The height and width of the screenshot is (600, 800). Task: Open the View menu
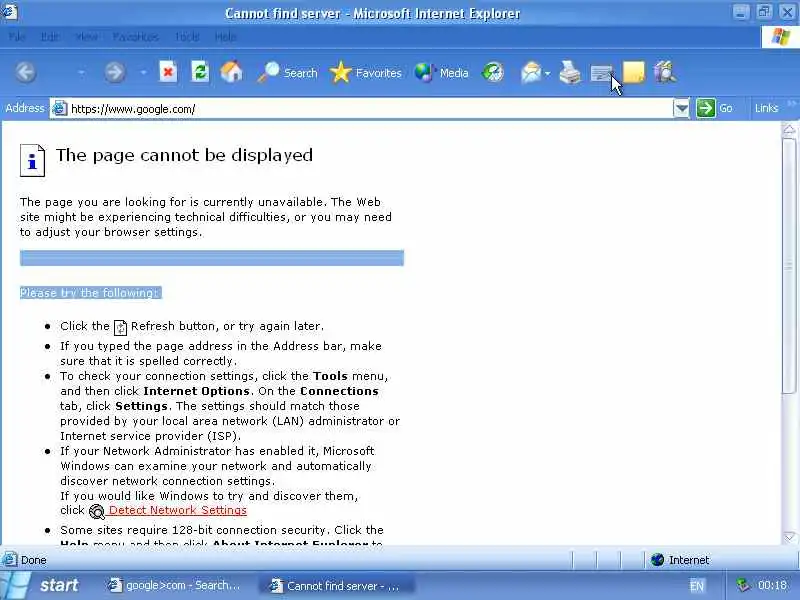pos(86,37)
